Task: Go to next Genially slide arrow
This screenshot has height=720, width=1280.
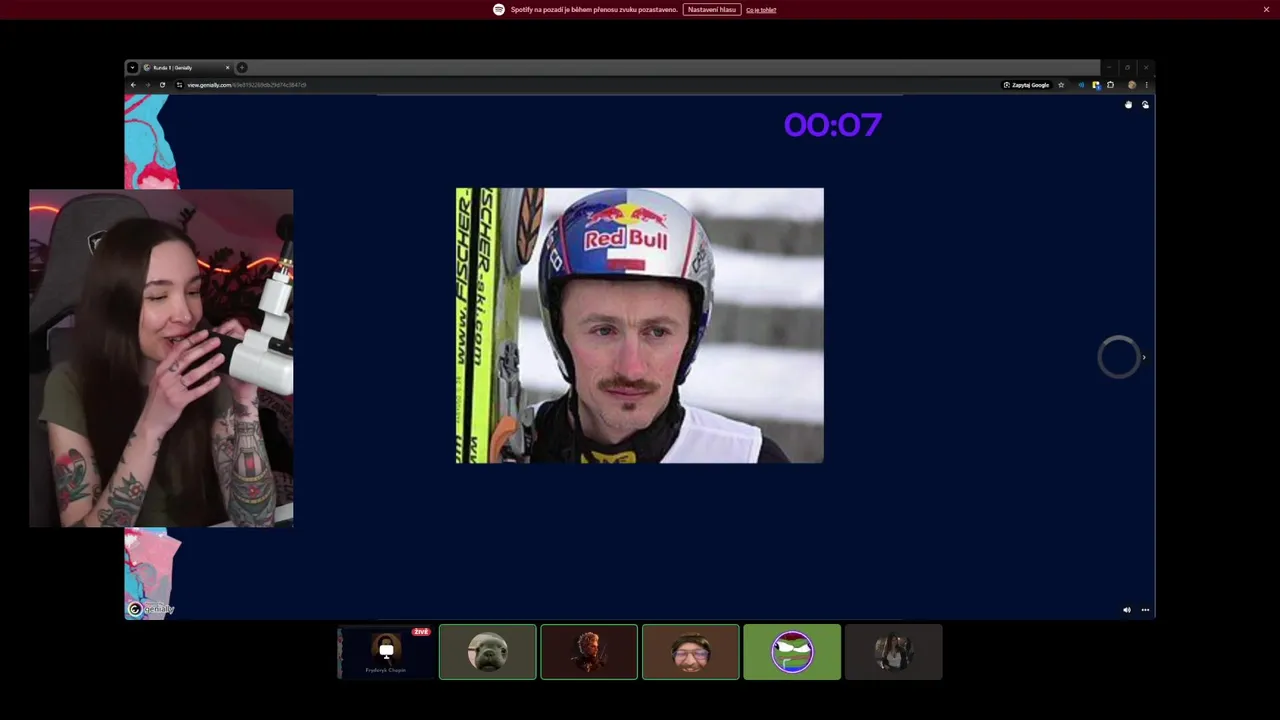Action: click(x=1143, y=357)
